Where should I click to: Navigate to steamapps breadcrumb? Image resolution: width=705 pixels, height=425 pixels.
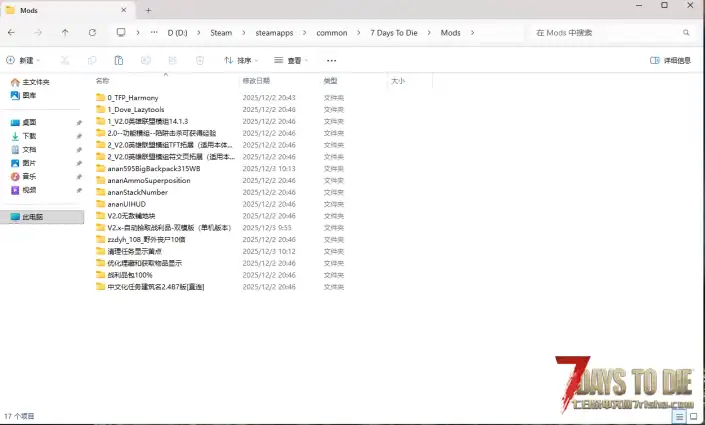click(274, 33)
